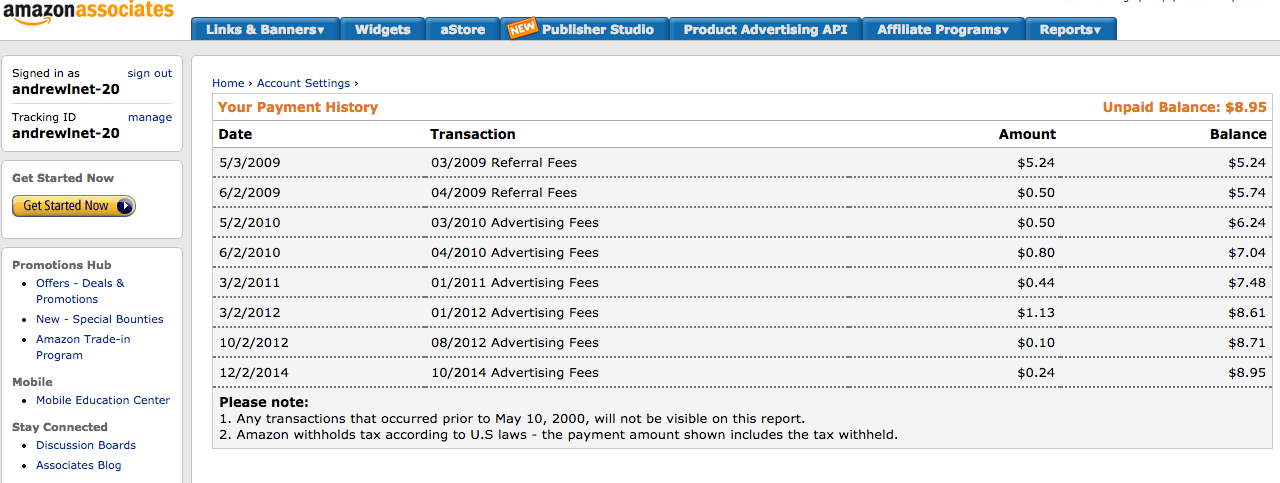The image size is (1280, 483).
Task: Open the New - Special Bounties link
Action: (x=100, y=319)
